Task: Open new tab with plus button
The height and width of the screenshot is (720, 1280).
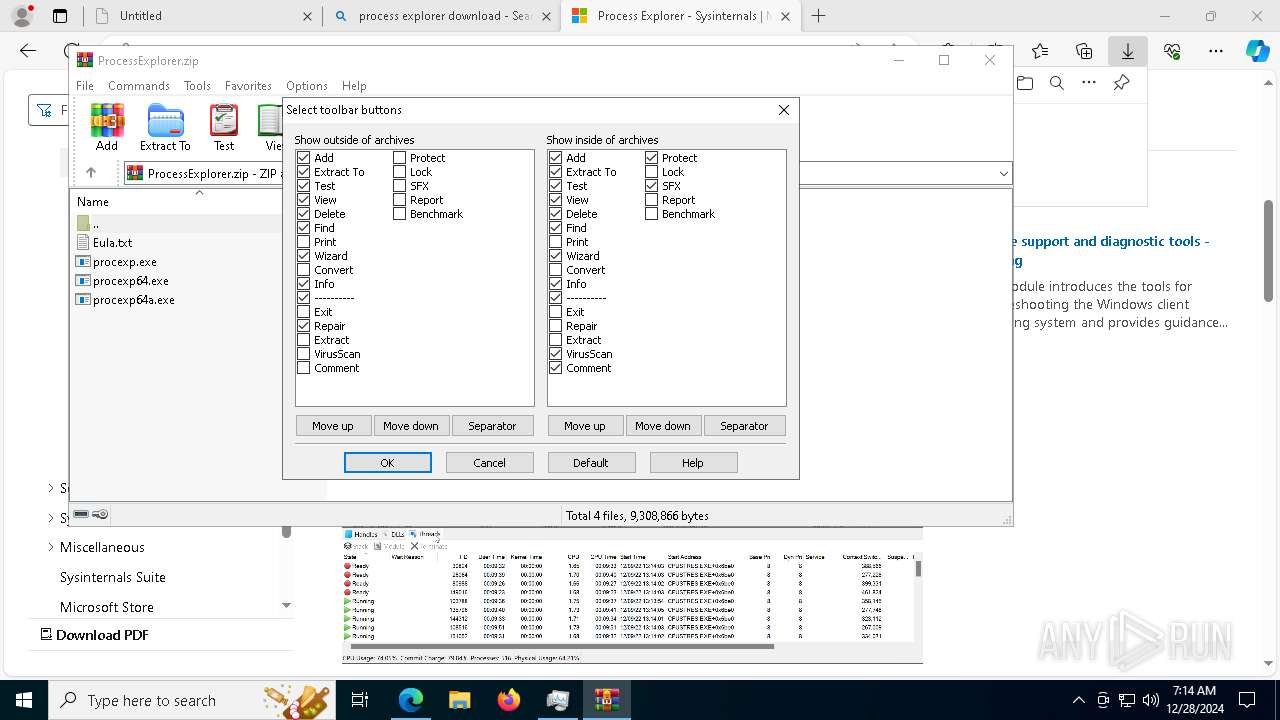Action: (819, 16)
